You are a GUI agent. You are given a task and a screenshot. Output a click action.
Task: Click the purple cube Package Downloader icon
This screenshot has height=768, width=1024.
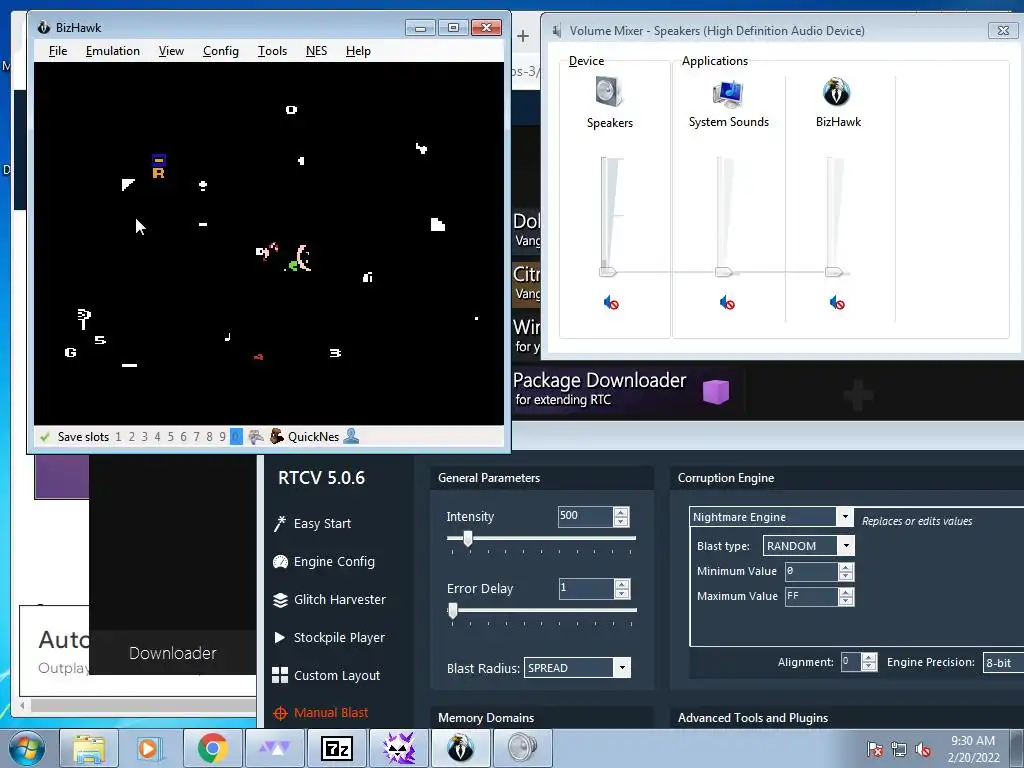[716, 391]
